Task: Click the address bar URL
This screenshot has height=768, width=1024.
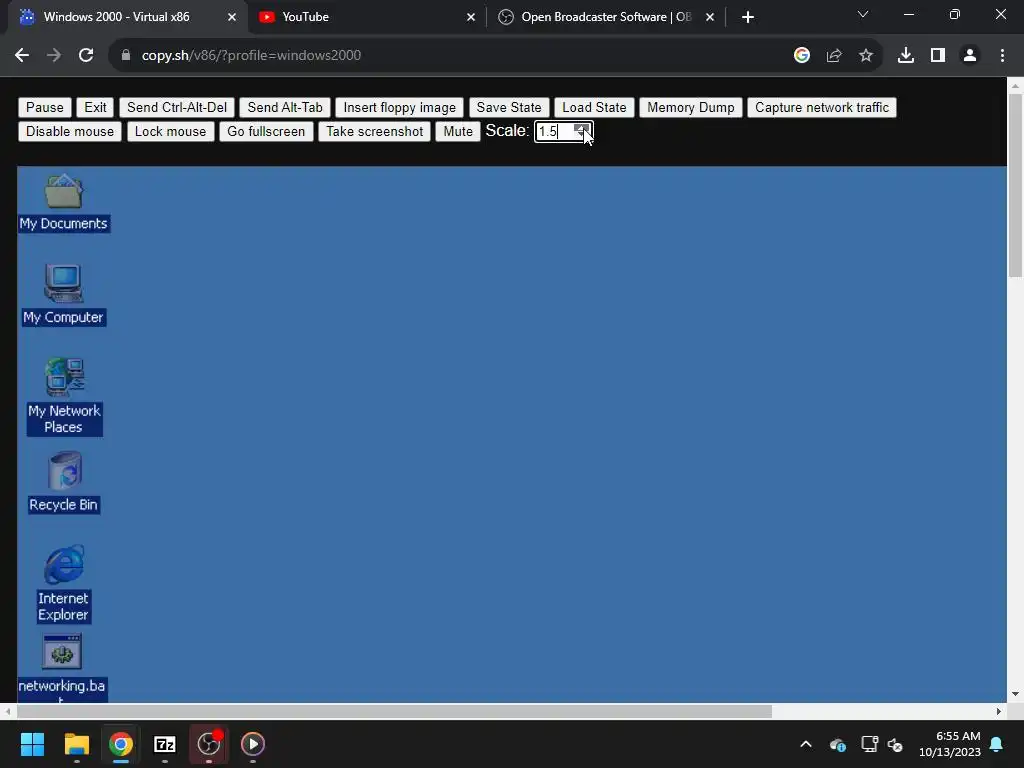Action: 251,56
